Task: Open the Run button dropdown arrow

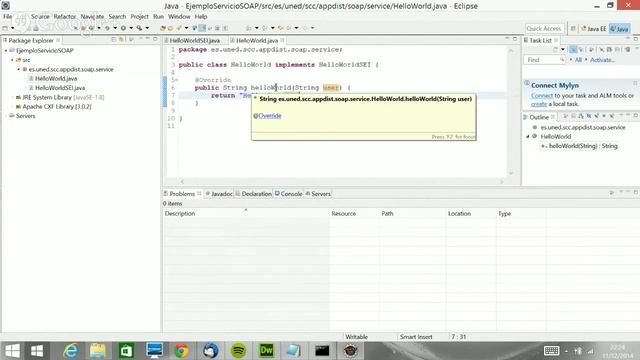Action: coord(131,28)
